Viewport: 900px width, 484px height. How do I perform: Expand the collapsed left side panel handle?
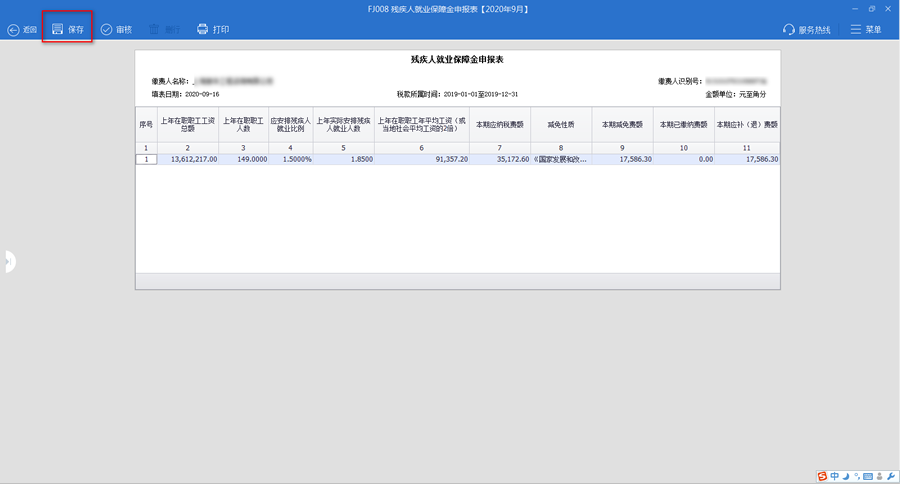[x=7, y=261]
